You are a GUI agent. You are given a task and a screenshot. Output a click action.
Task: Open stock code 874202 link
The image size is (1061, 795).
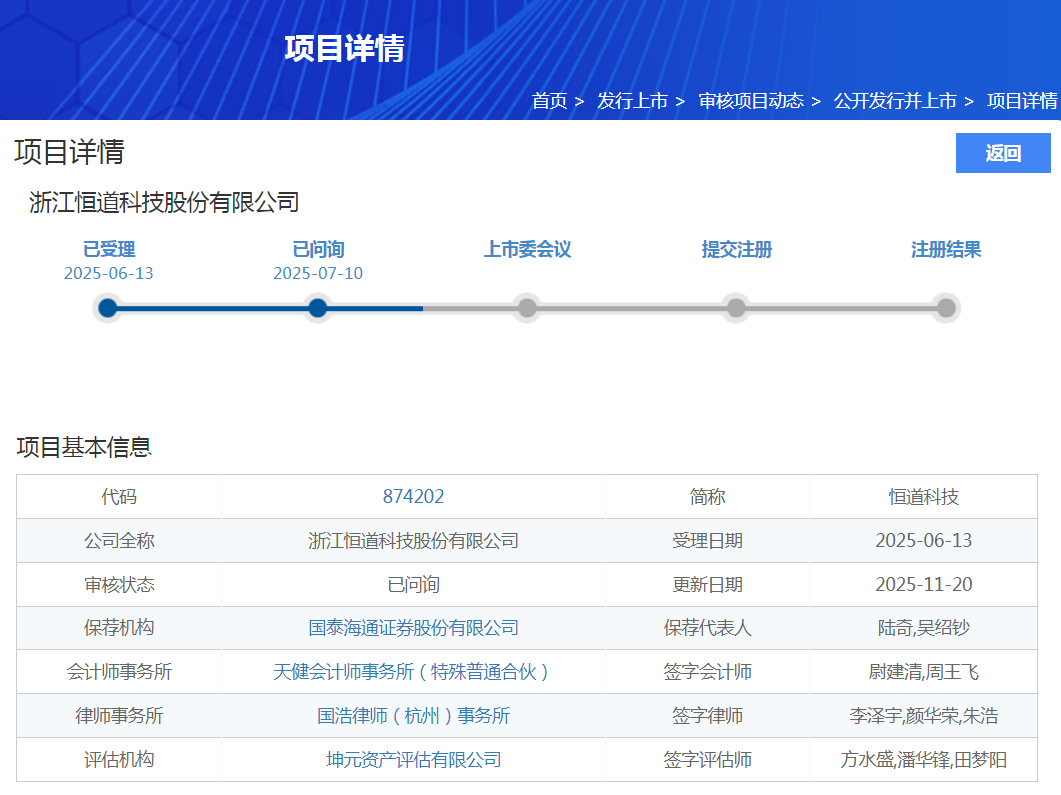[x=413, y=497]
